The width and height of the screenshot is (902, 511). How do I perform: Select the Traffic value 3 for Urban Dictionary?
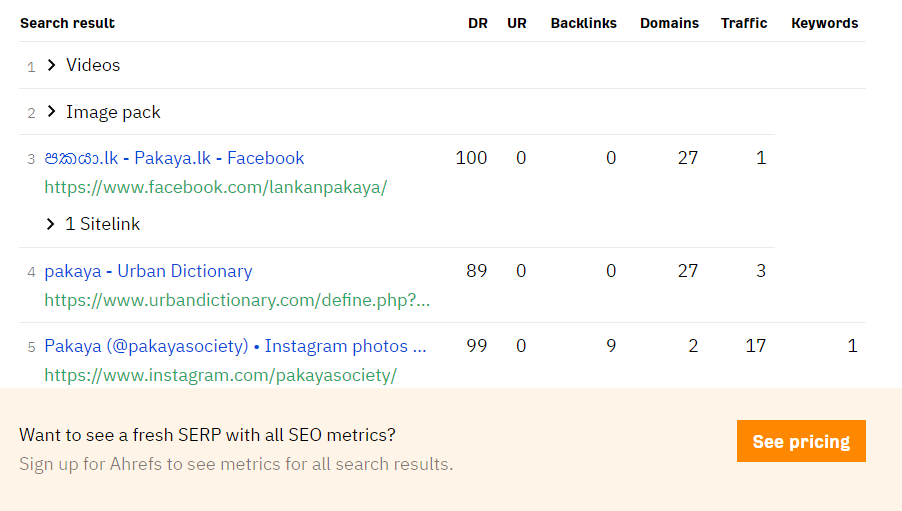760,270
